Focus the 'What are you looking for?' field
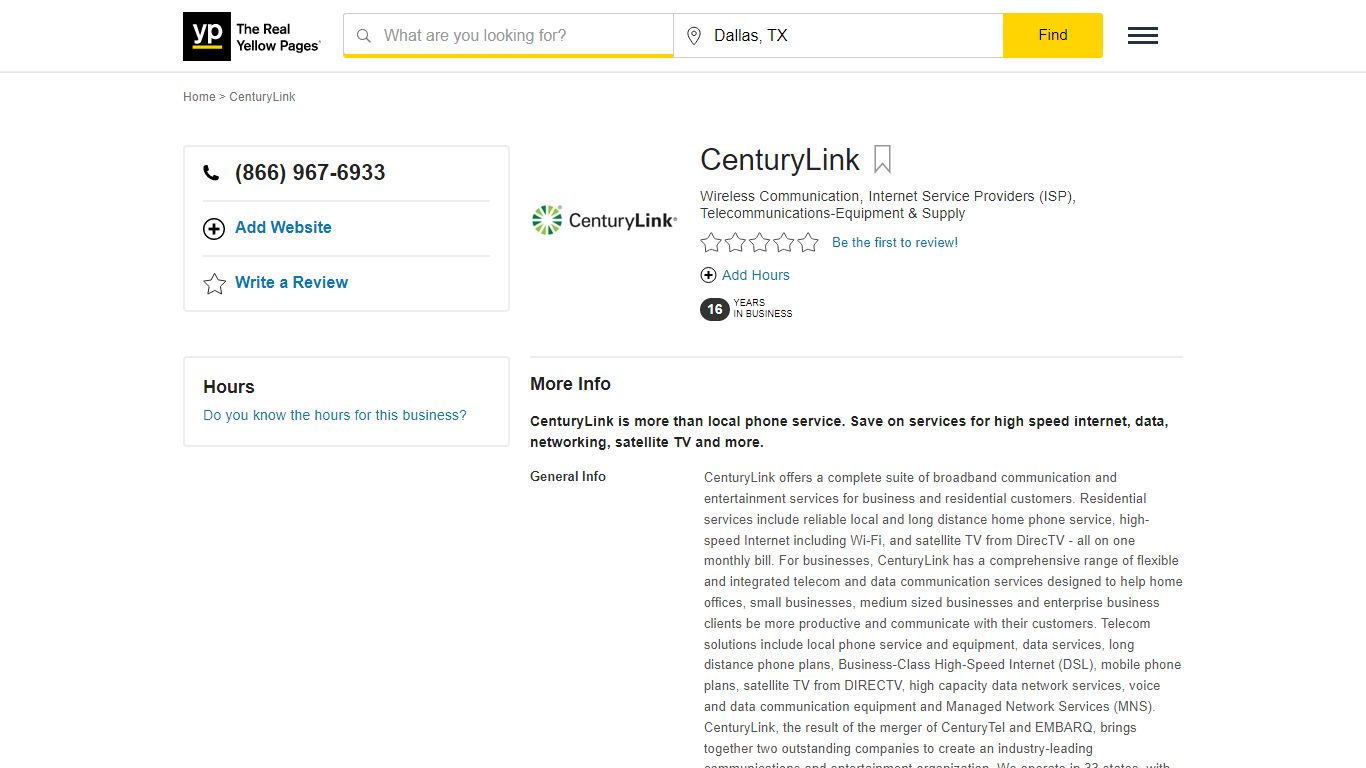Image resolution: width=1366 pixels, height=768 pixels. pyautogui.click(x=508, y=36)
